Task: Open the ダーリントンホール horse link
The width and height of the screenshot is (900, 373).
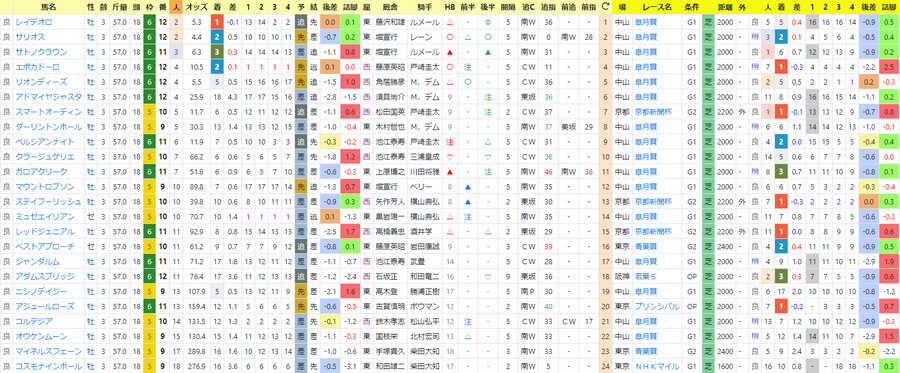Action: [x=49, y=126]
